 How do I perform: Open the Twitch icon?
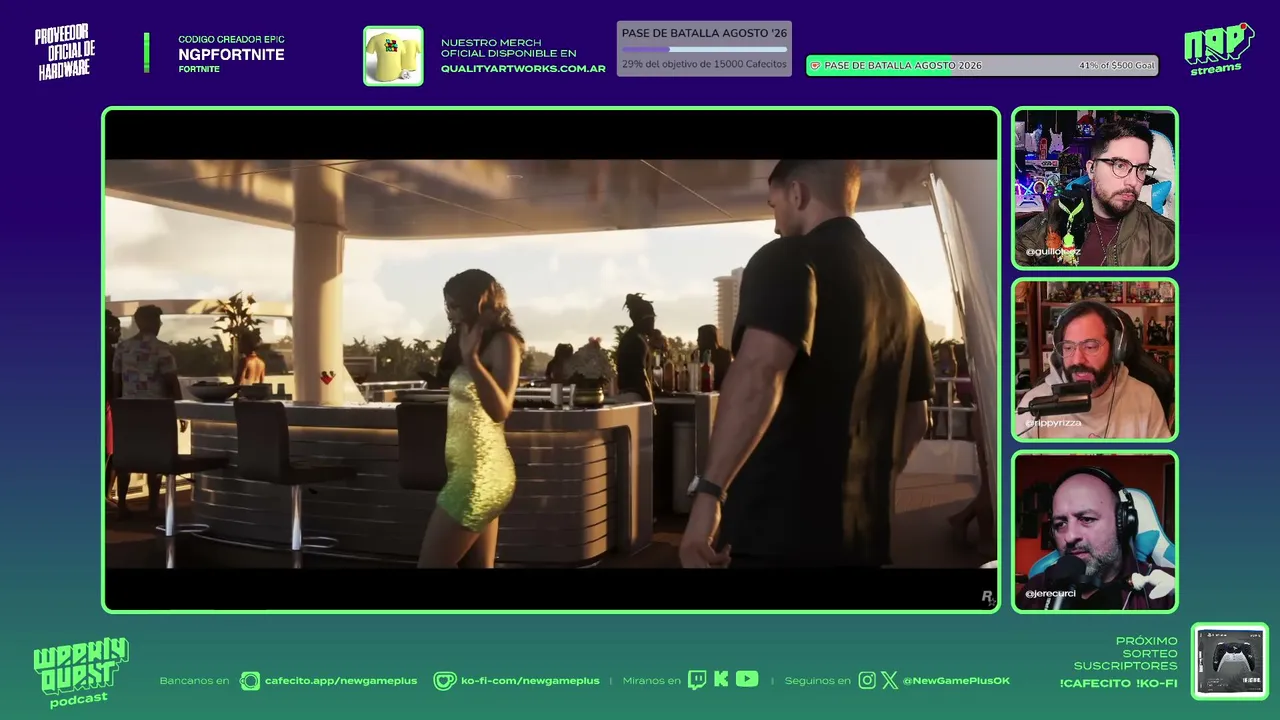click(x=697, y=680)
